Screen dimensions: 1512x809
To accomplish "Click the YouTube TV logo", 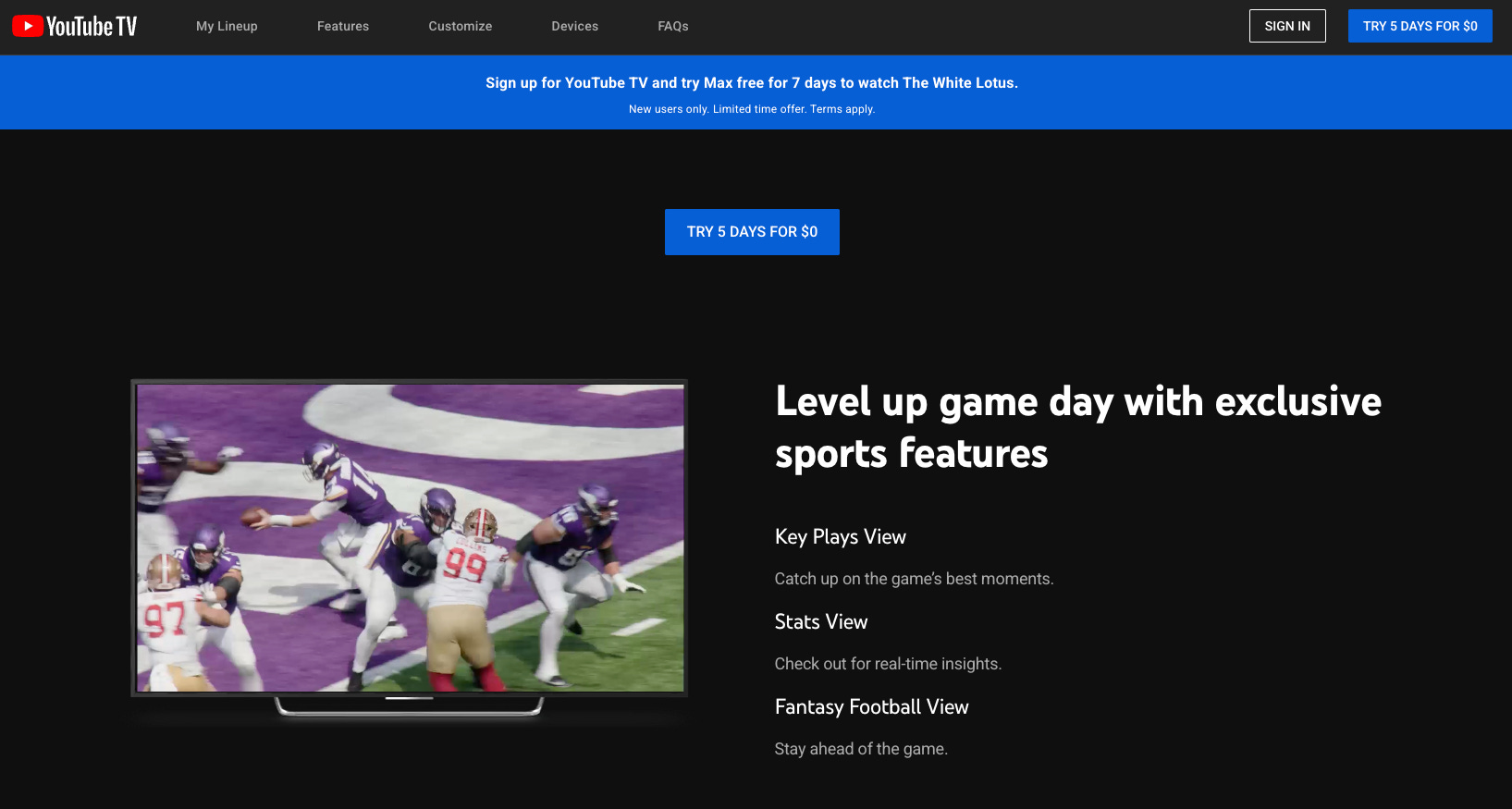I will pos(75,27).
